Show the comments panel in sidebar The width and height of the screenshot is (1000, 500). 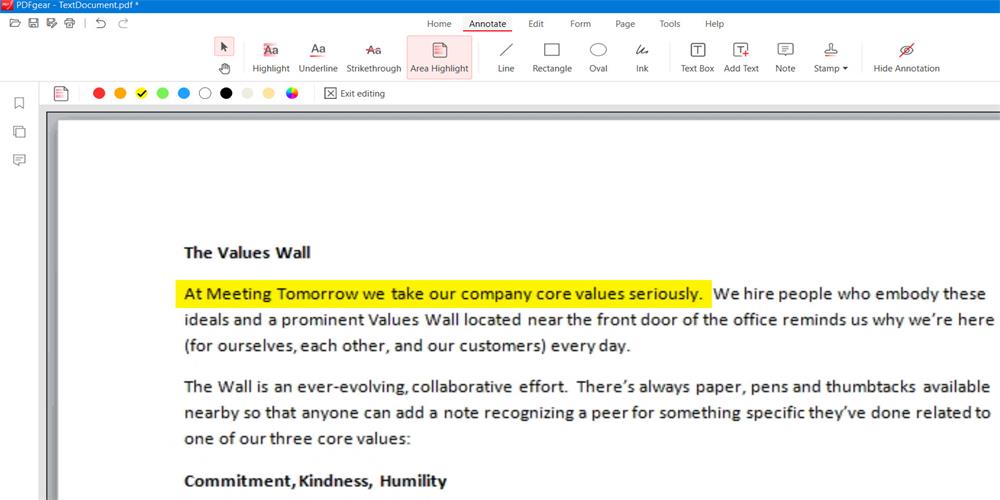[x=19, y=160]
